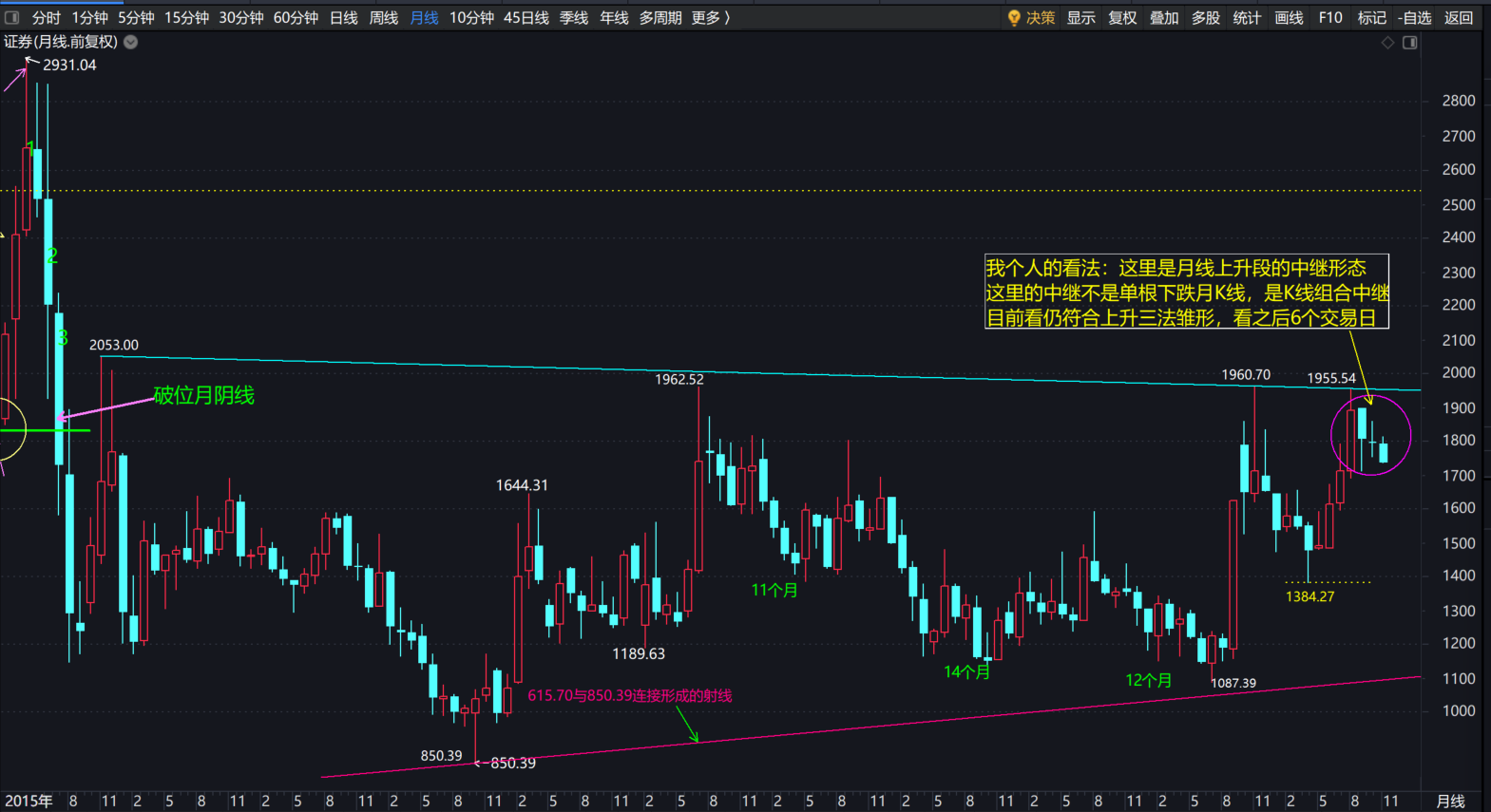1491x812 pixels.
Task: Select the yellow-bordered commentary text box
Action: pyautogui.click(x=1187, y=292)
